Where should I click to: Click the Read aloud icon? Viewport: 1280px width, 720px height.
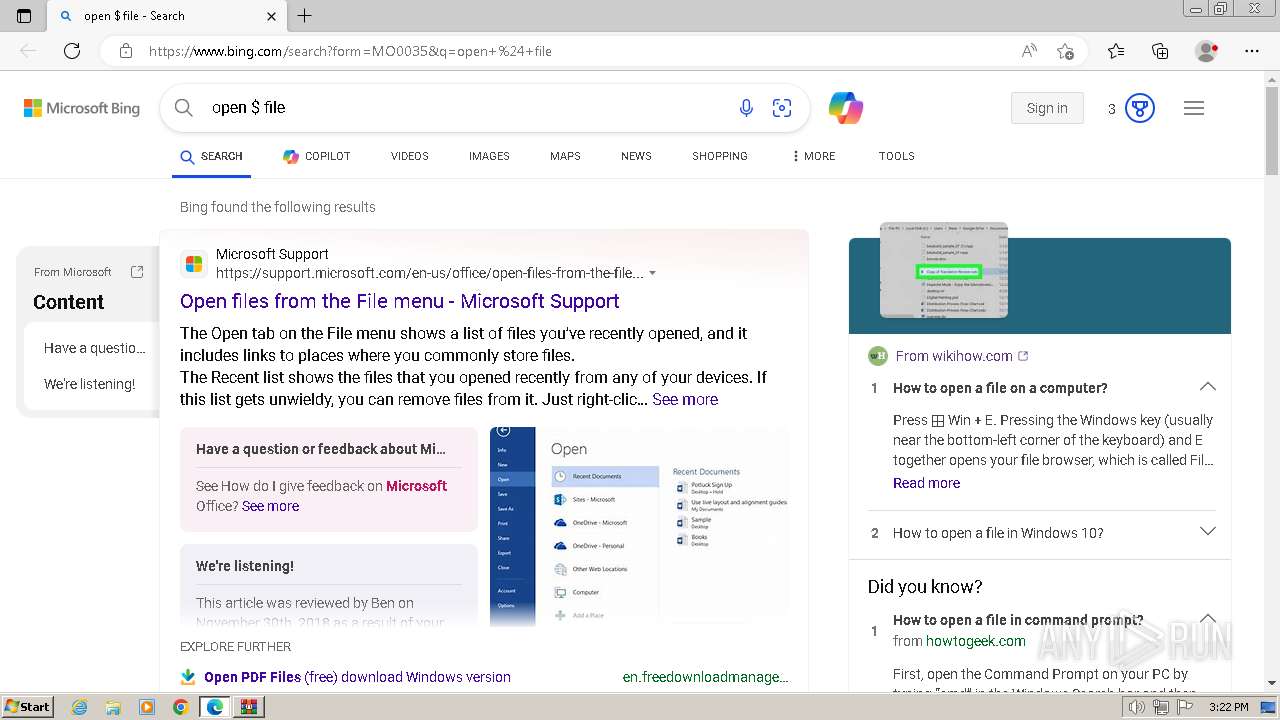pyautogui.click(x=1029, y=51)
